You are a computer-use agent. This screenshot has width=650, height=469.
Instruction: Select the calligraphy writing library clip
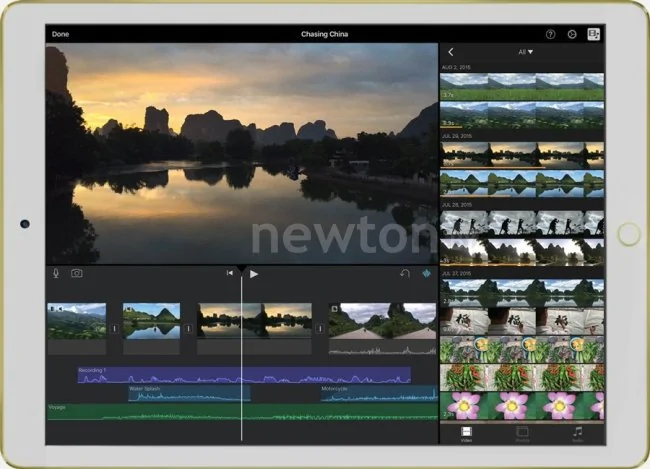click(522, 321)
